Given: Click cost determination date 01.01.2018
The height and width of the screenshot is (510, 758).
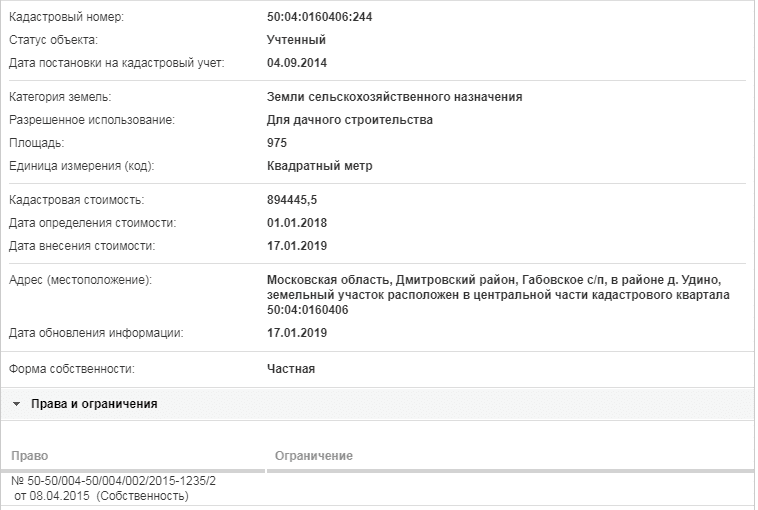Looking at the screenshot, I should tap(297, 223).
